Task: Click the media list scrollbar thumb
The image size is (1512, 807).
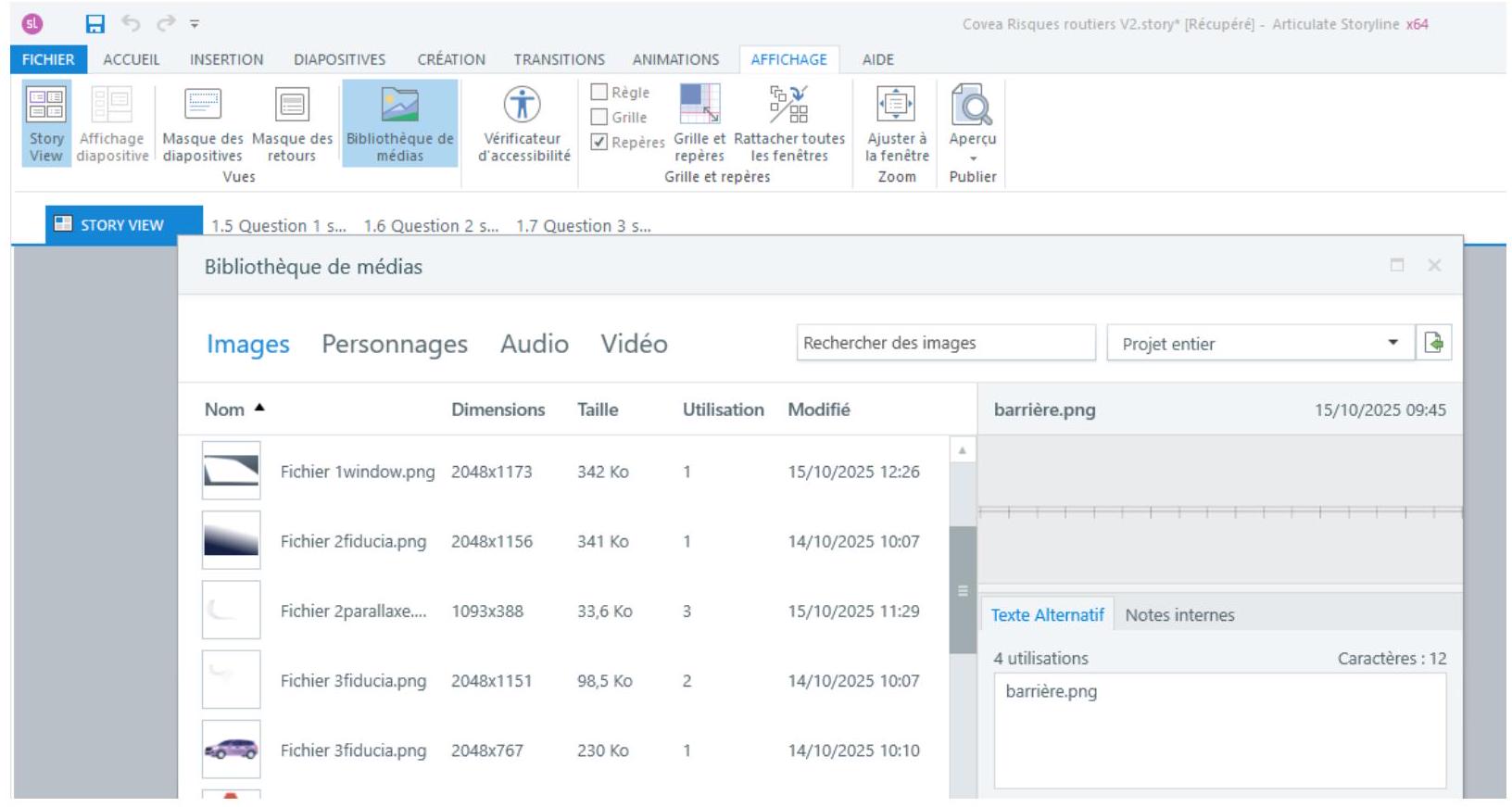Action: [963, 590]
